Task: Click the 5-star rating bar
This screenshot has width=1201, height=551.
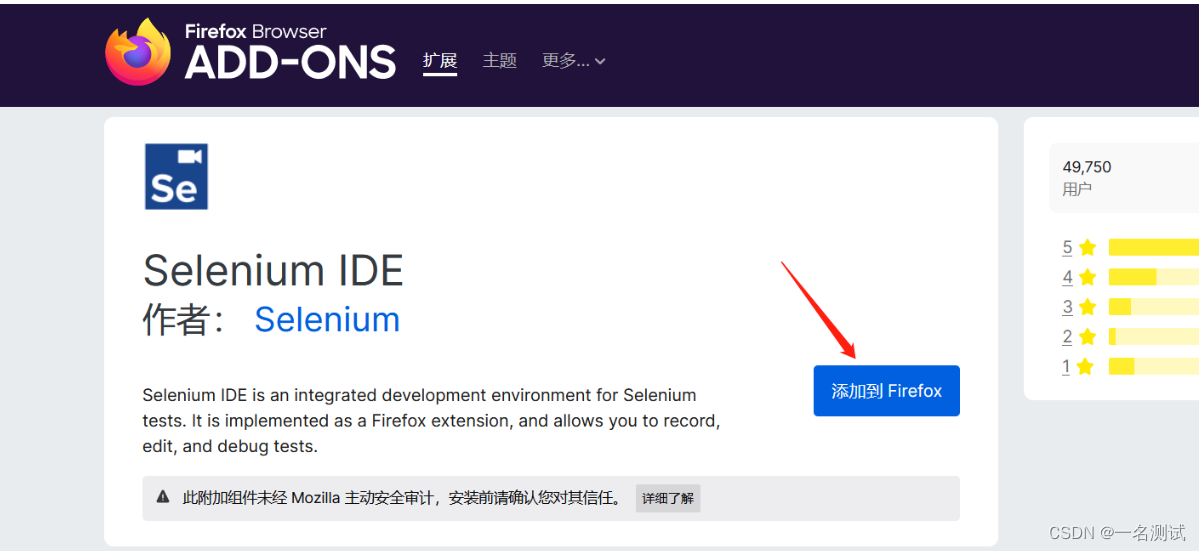Action: click(x=1154, y=247)
